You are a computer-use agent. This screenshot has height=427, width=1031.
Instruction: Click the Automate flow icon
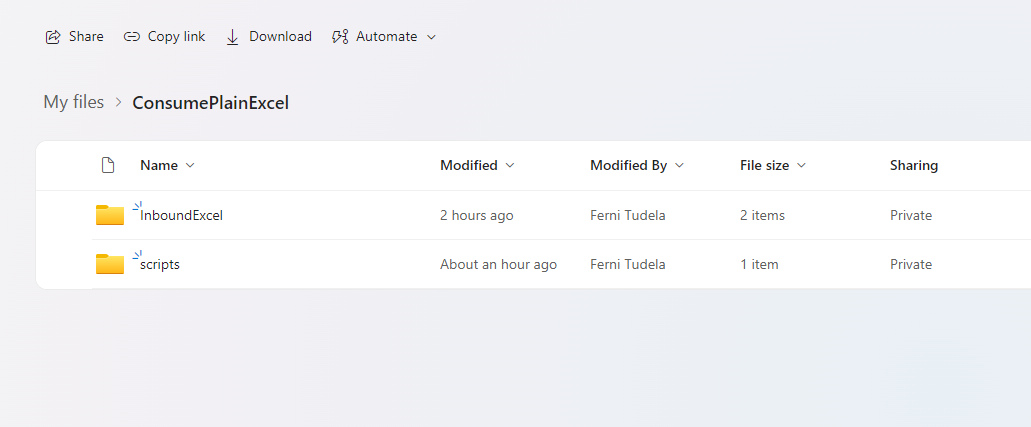point(340,37)
